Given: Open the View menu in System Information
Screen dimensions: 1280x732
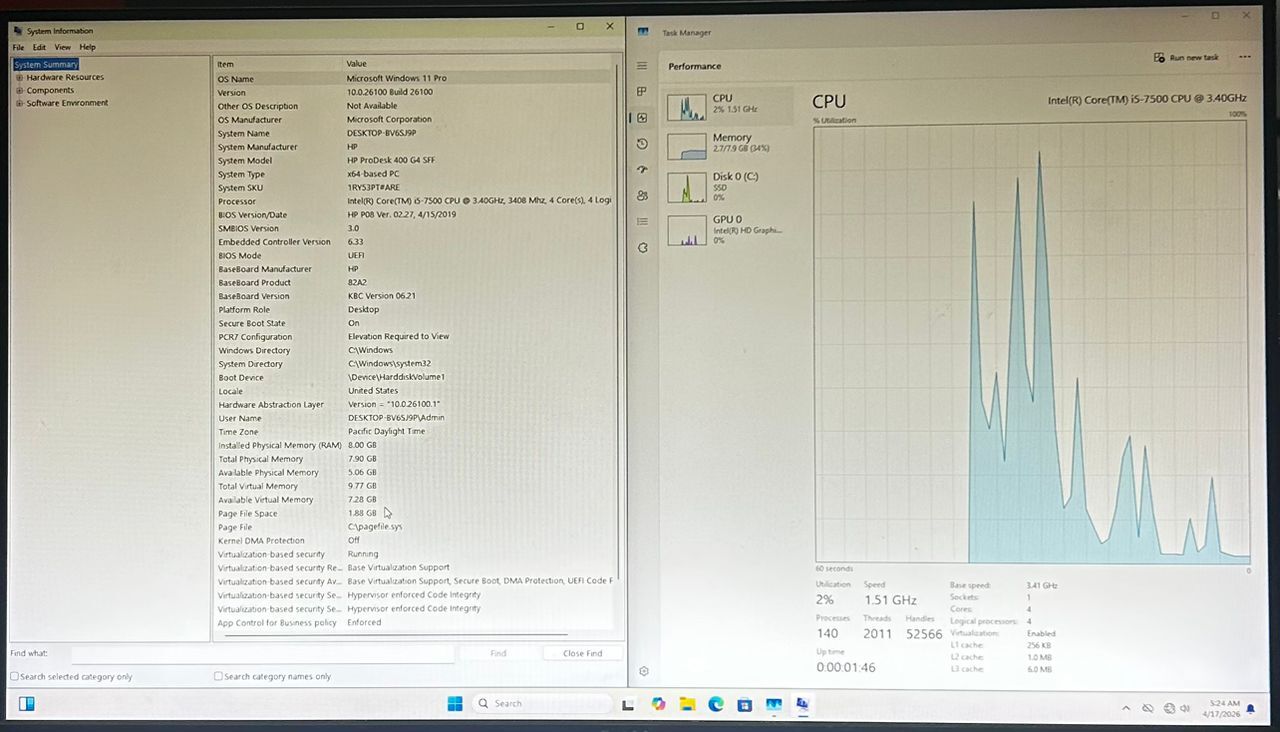Looking at the screenshot, I should (x=62, y=47).
